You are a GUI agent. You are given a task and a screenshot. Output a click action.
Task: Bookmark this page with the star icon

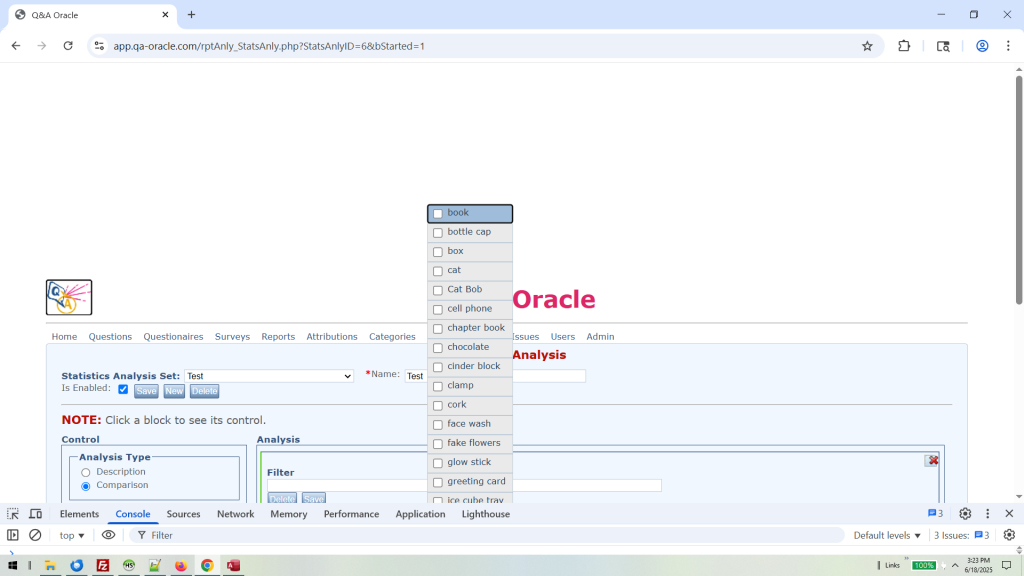867,46
